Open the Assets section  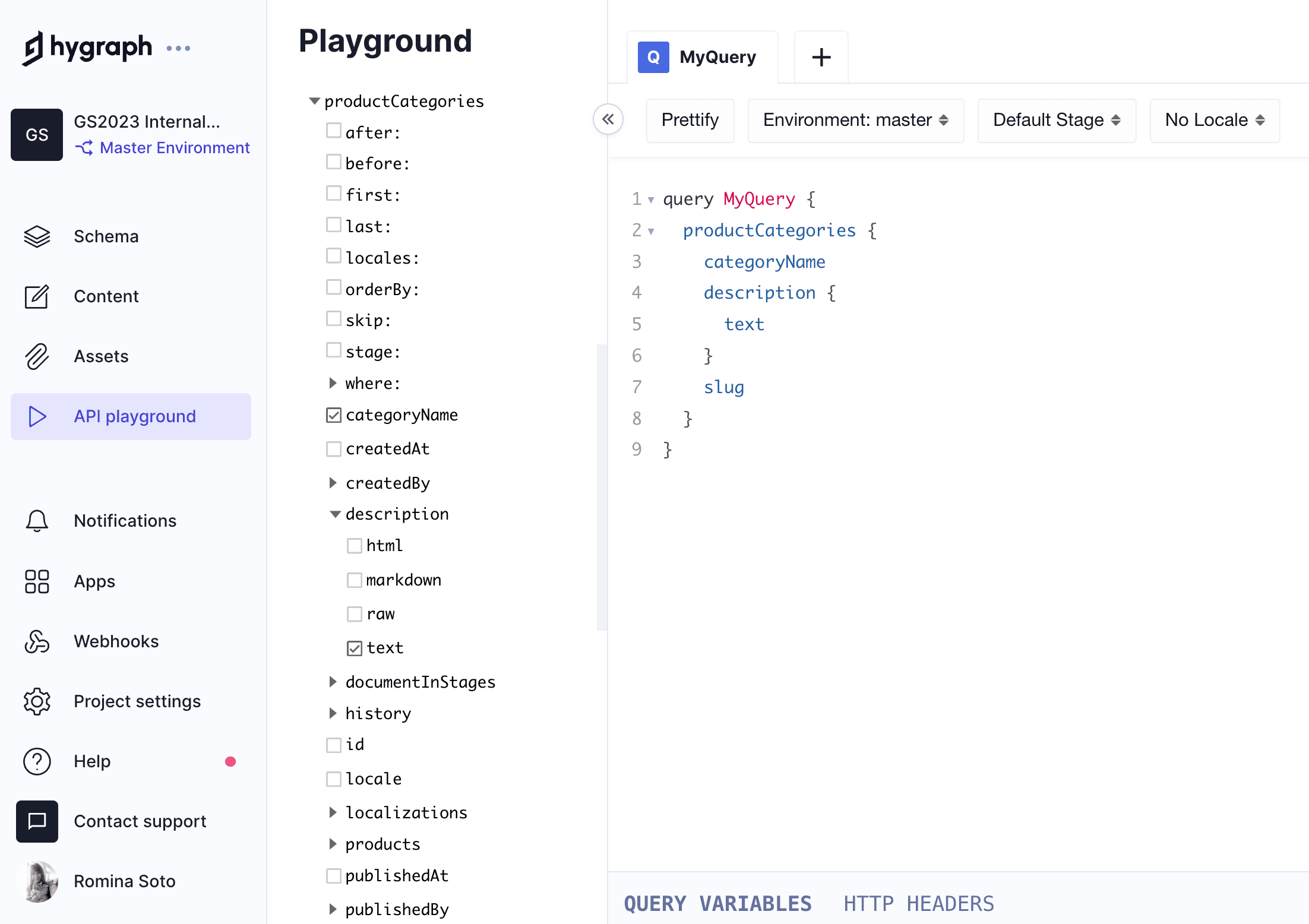tap(101, 356)
